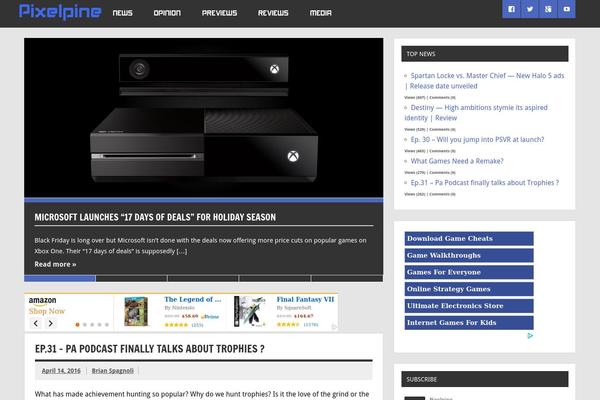Screen dimensions: 600x400
Task: Go to next Amazon ad item
Action: 51,323
